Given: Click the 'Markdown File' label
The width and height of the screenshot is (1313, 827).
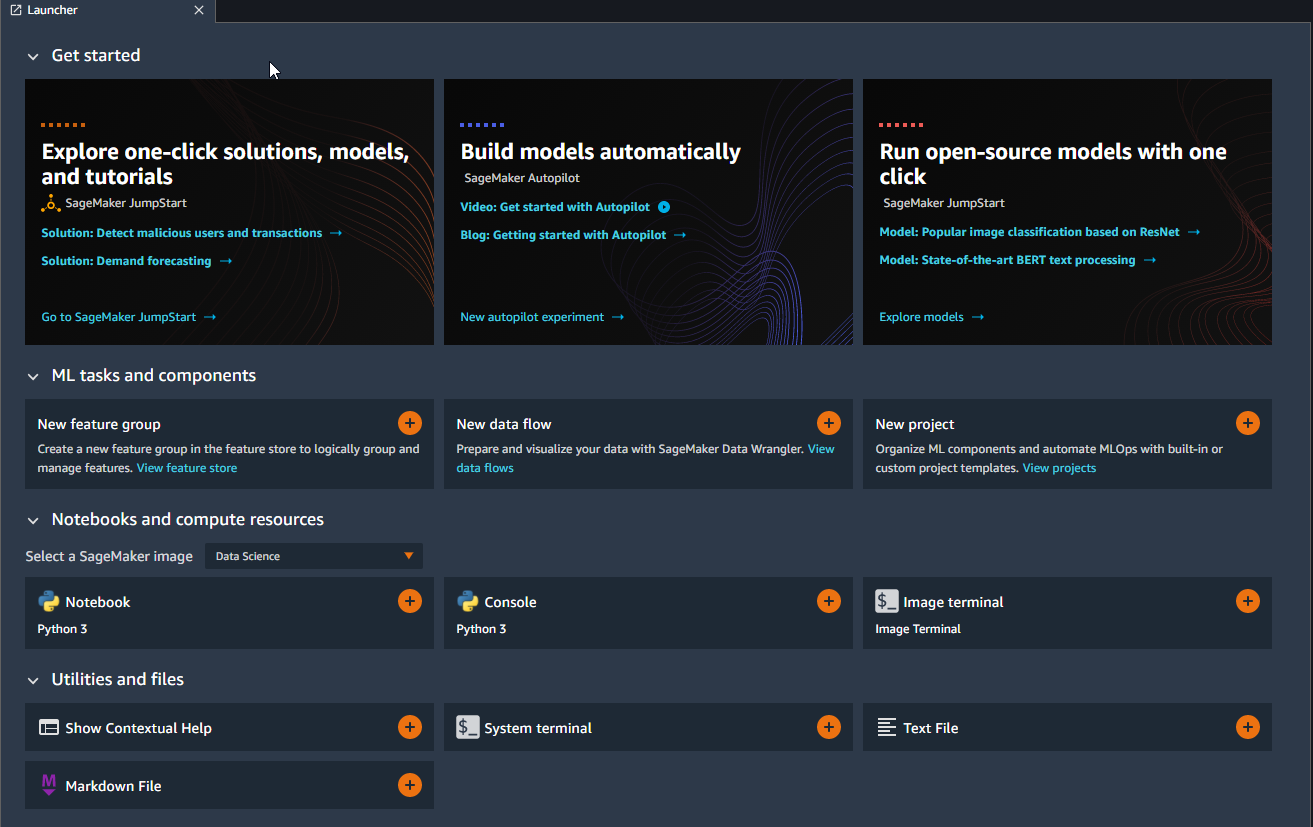Looking at the screenshot, I should tap(113, 786).
